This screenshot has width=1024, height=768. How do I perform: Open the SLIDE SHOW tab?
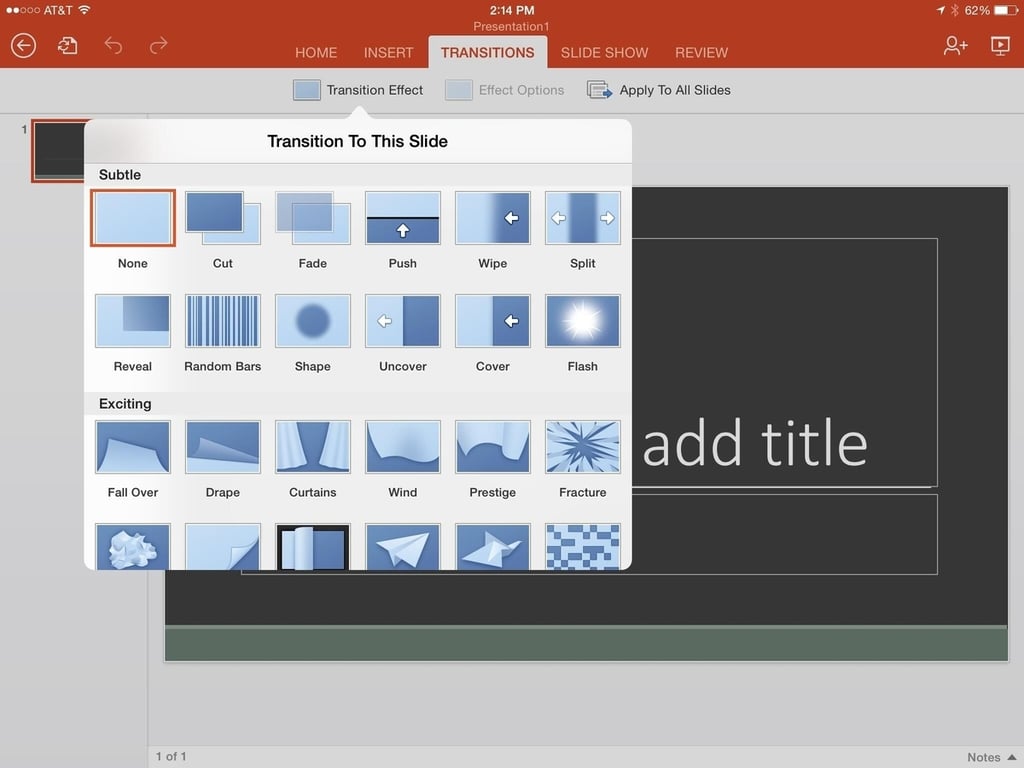click(x=604, y=53)
